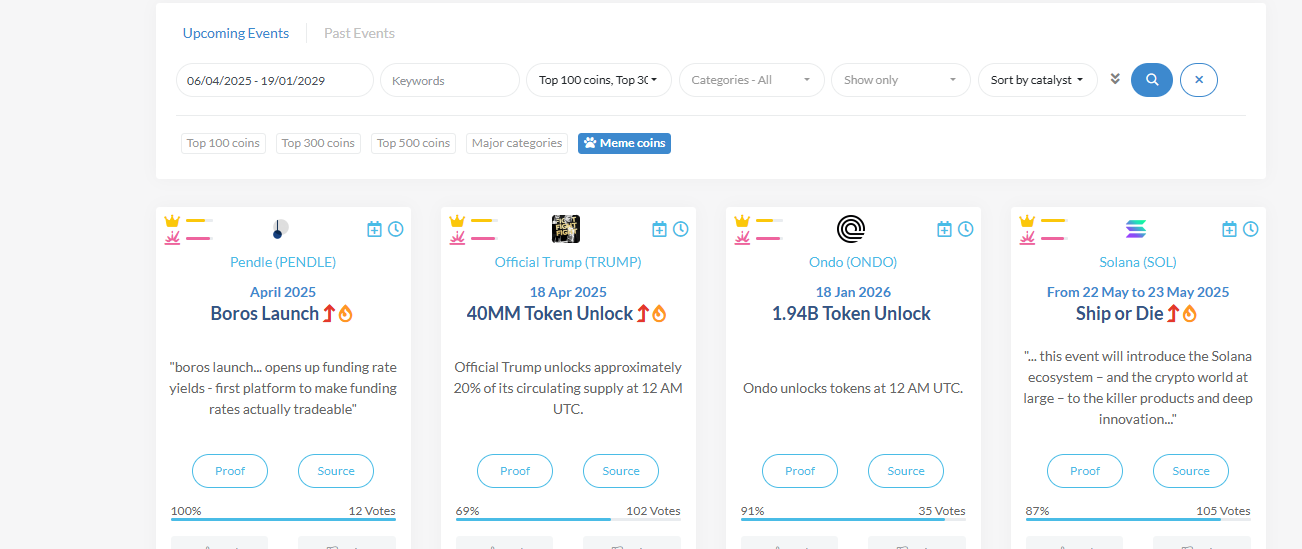Expand more filters double-chevron icon
The height and width of the screenshot is (549, 1302).
click(x=1115, y=79)
